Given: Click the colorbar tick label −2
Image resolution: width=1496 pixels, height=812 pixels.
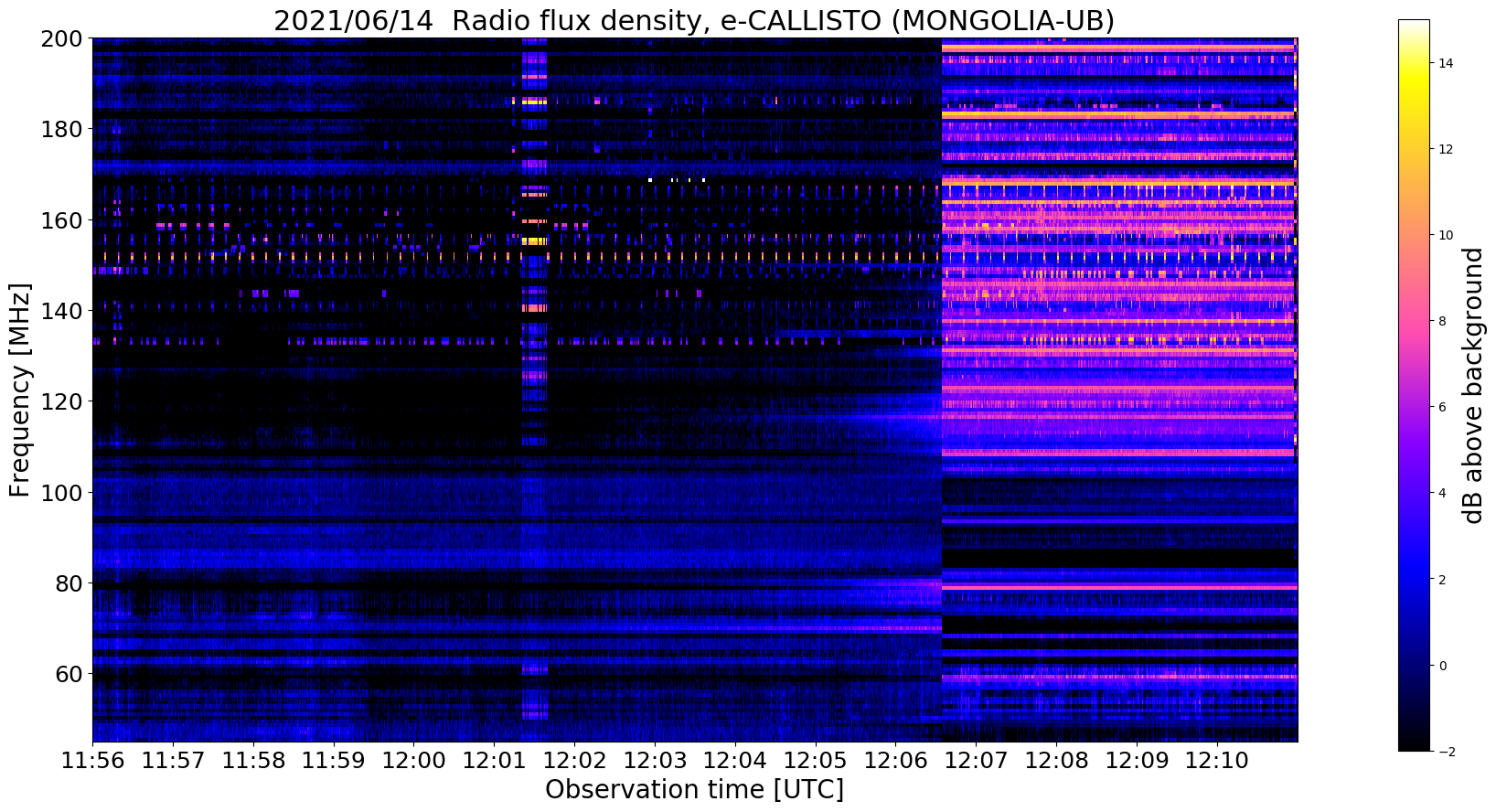Looking at the screenshot, I should (x=1446, y=752).
